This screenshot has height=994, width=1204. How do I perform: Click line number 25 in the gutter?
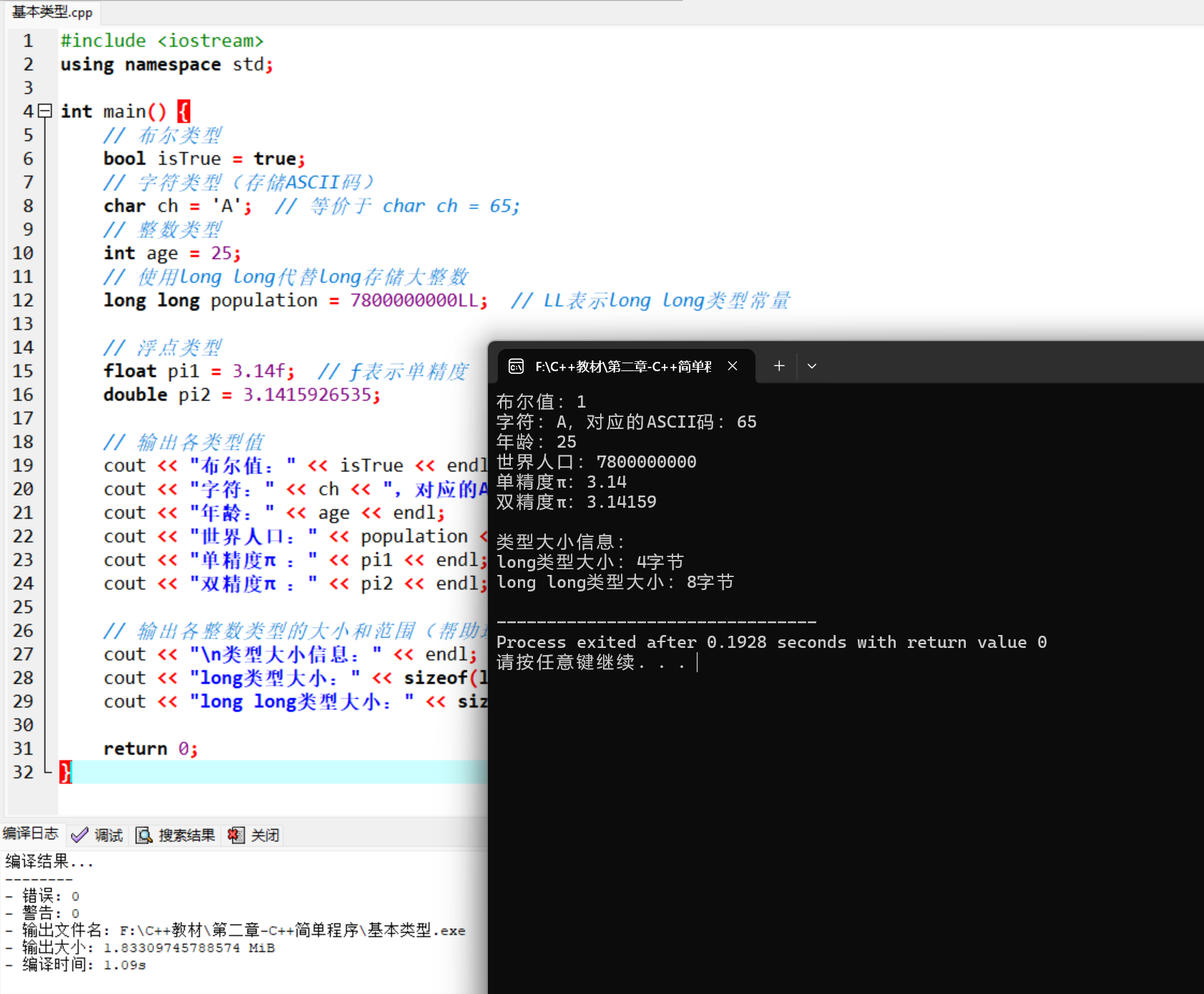point(23,607)
